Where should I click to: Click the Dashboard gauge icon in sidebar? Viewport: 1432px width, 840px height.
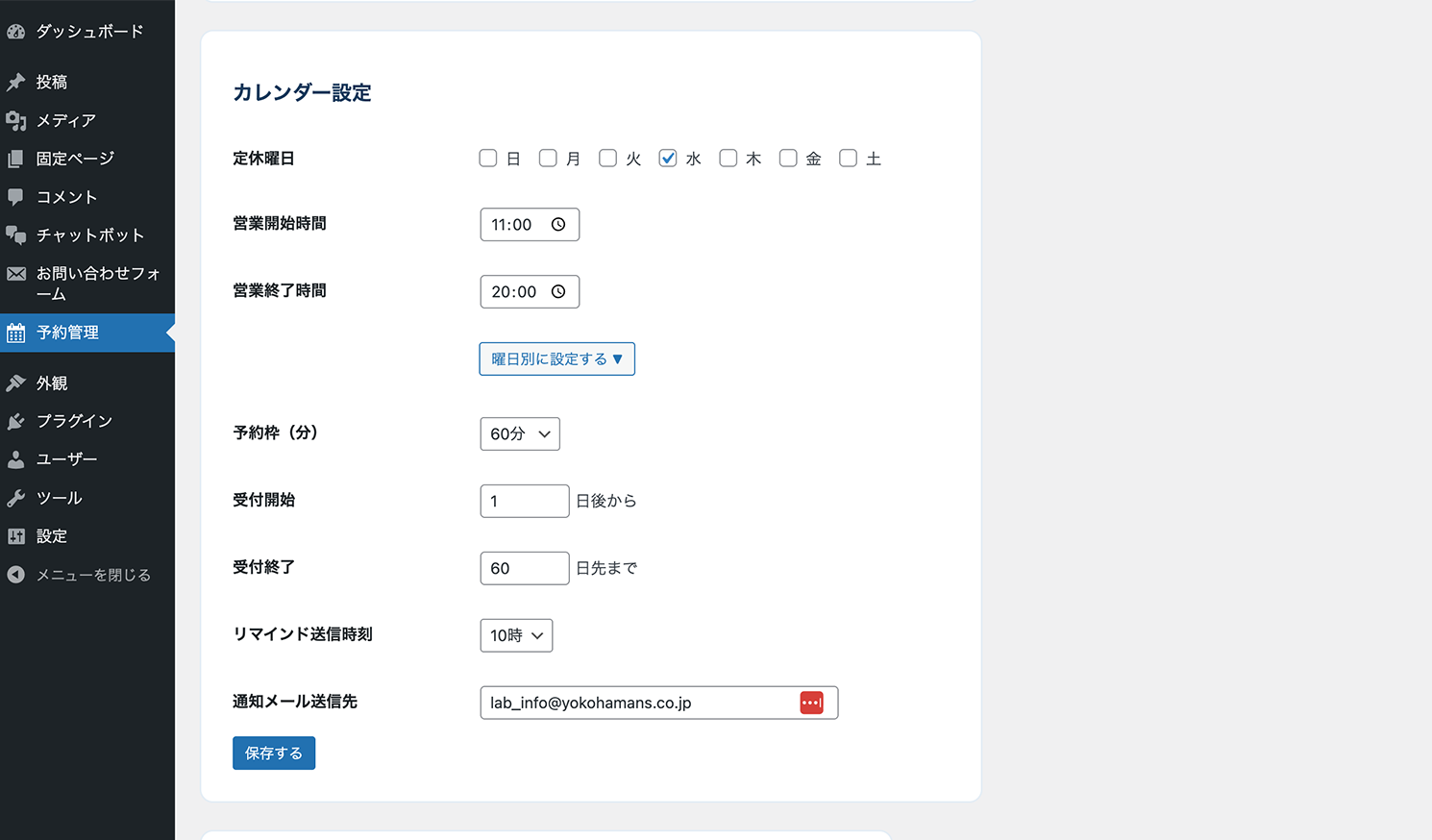[16, 32]
